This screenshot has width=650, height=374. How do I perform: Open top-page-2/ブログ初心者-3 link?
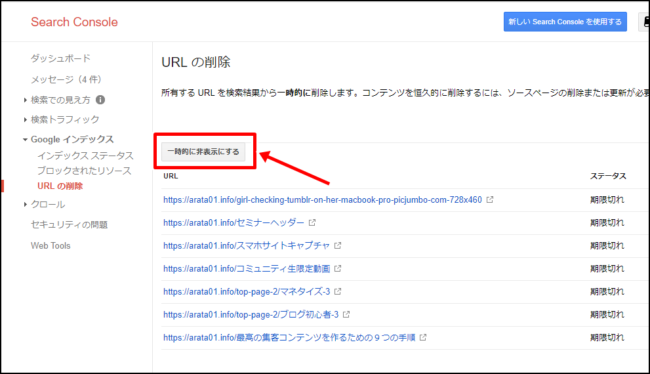click(x=251, y=315)
